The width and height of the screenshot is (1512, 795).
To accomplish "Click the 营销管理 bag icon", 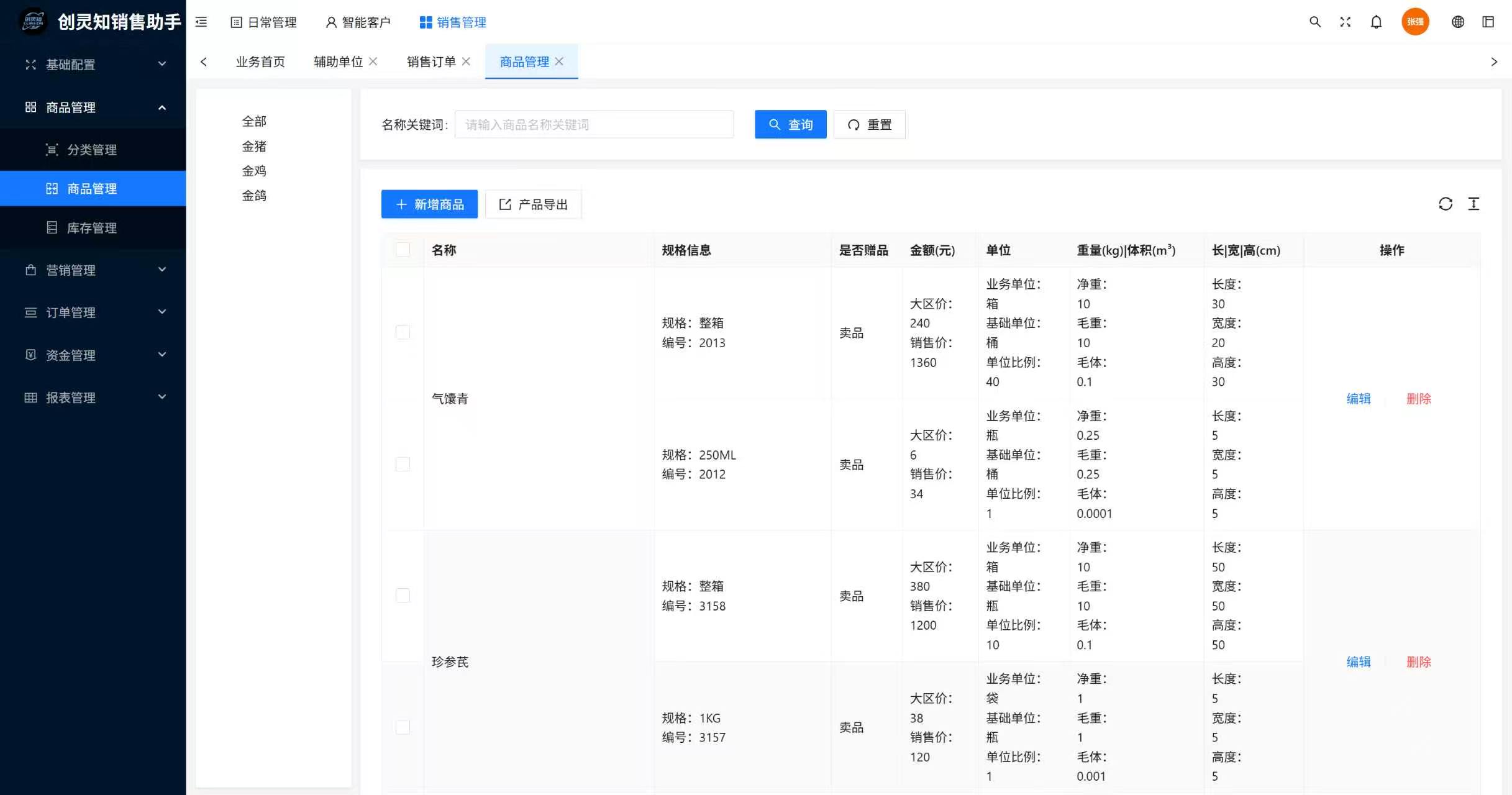I will click(30, 270).
